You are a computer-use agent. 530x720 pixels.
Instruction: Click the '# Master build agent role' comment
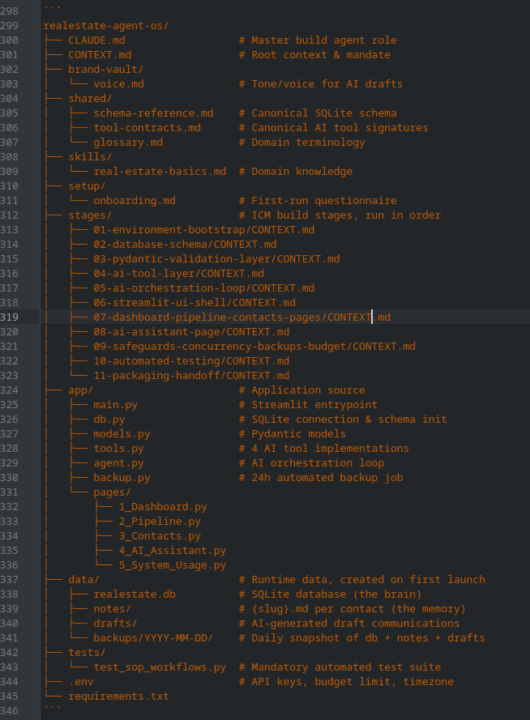[x=318, y=40]
